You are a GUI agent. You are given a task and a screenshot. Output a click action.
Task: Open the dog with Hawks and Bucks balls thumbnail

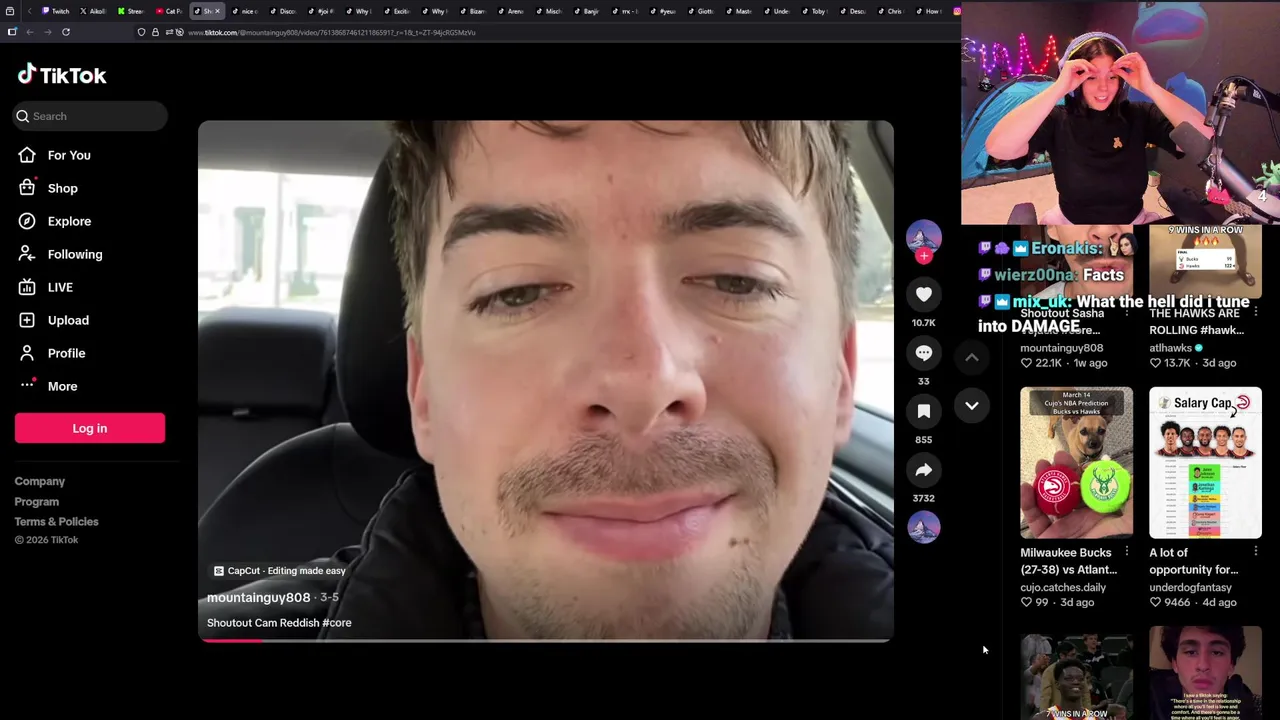click(1076, 463)
